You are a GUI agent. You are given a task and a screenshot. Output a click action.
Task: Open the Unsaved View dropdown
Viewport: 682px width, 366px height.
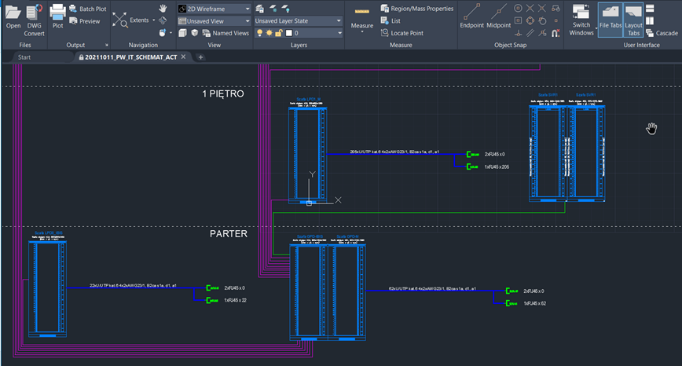click(214, 21)
